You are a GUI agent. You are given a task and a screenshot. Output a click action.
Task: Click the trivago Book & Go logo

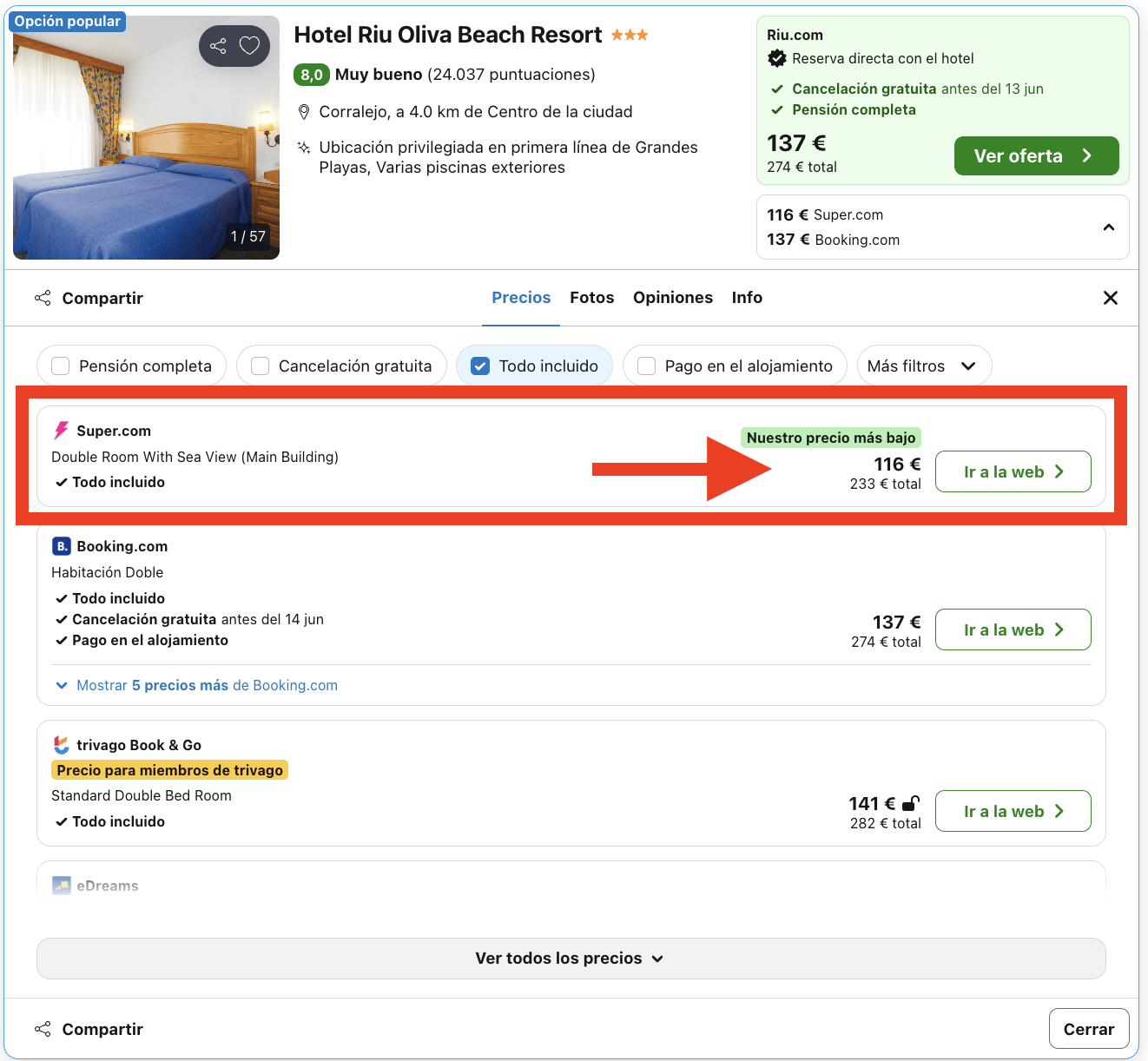tap(62, 745)
